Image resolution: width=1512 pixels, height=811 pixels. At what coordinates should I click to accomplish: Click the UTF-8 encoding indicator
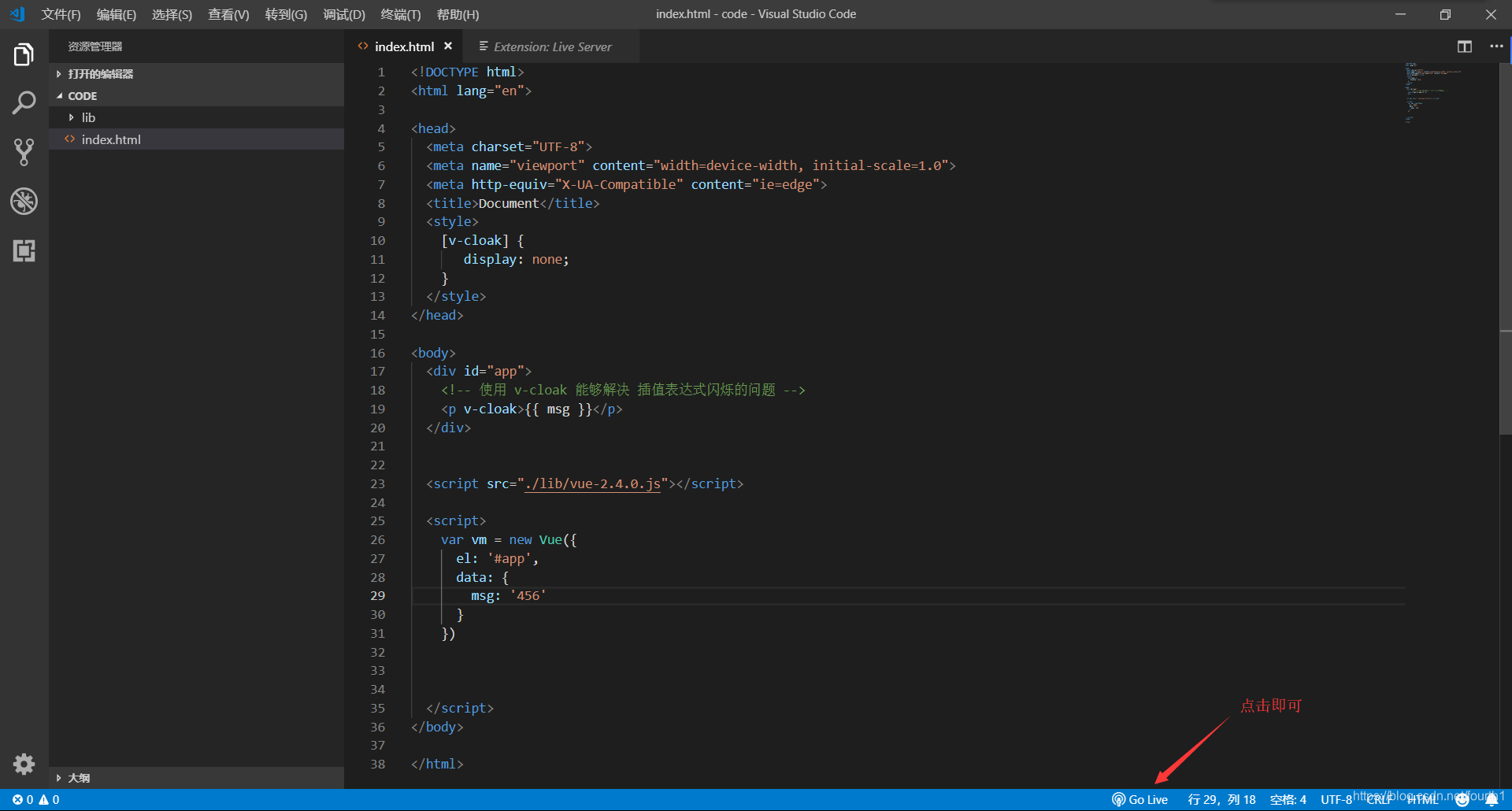tap(1336, 799)
